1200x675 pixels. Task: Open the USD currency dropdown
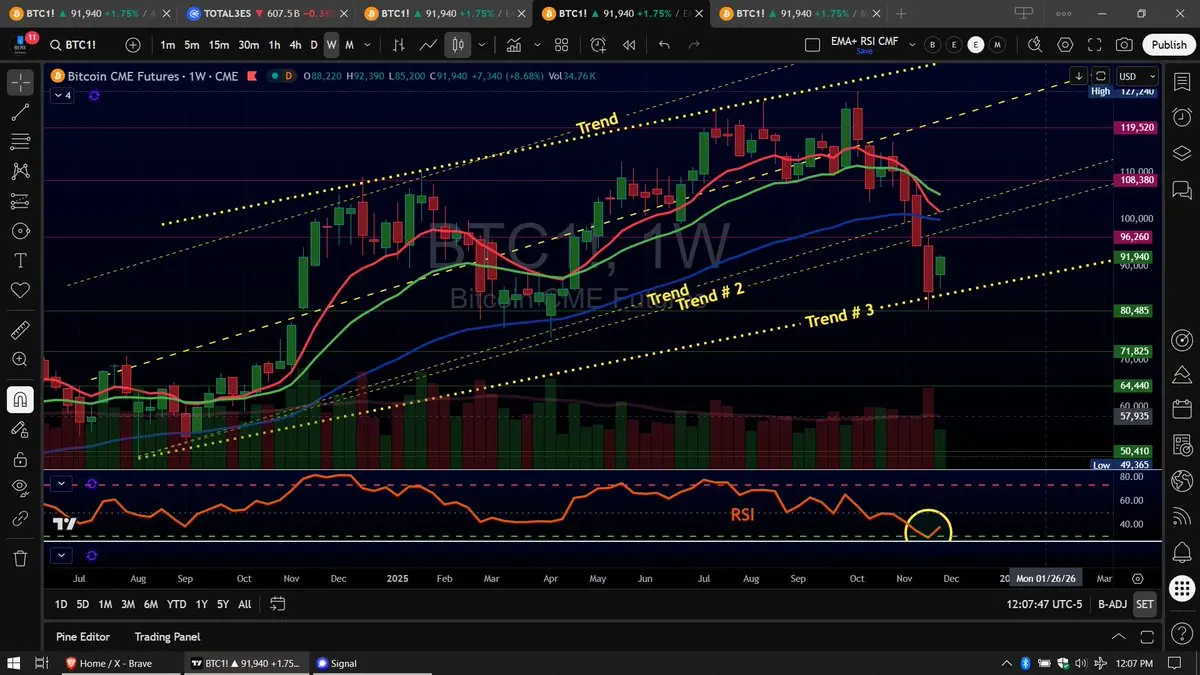(x=1138, y=76)
